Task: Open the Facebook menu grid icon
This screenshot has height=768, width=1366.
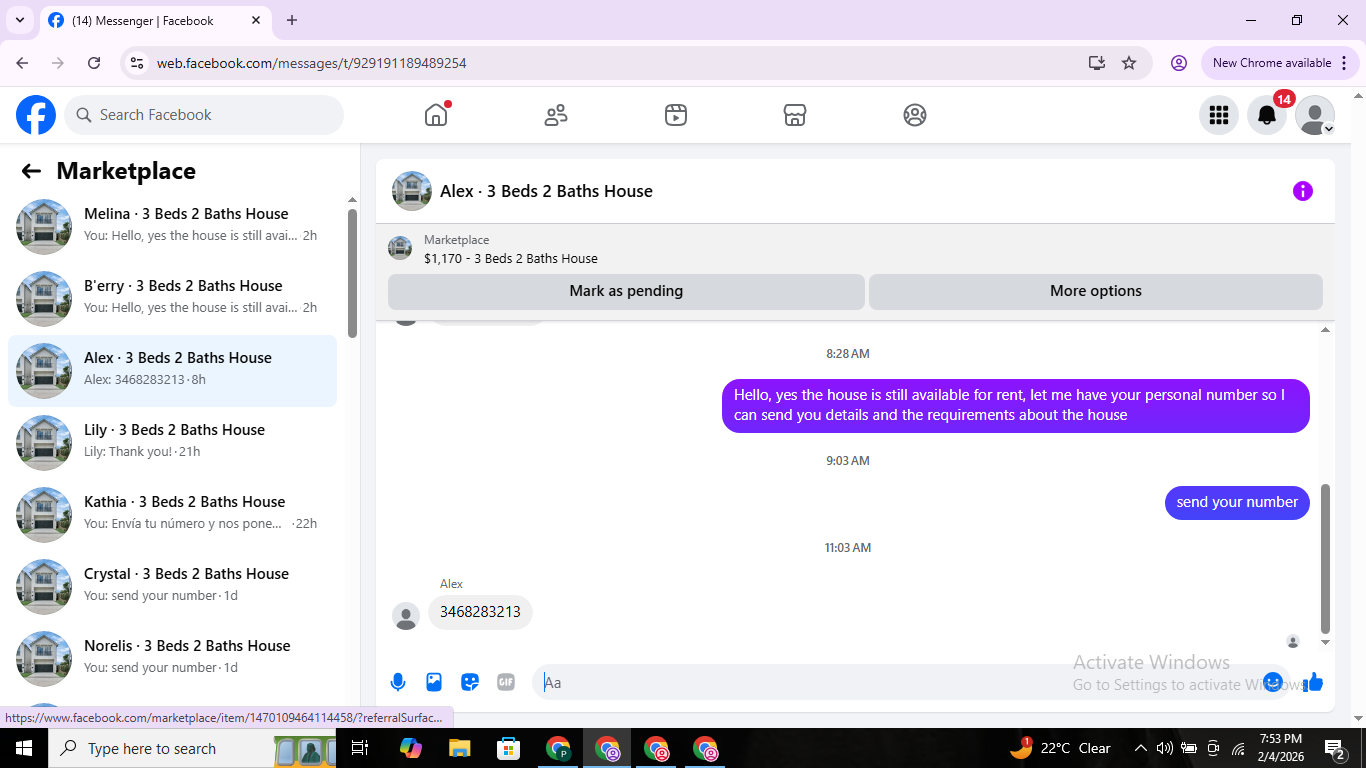Action: pyautogui.click(x=1219, y=115)
